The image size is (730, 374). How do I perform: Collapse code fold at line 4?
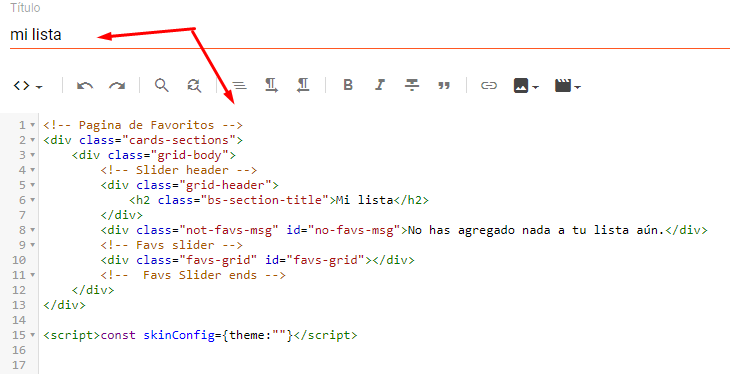(33, 170)
